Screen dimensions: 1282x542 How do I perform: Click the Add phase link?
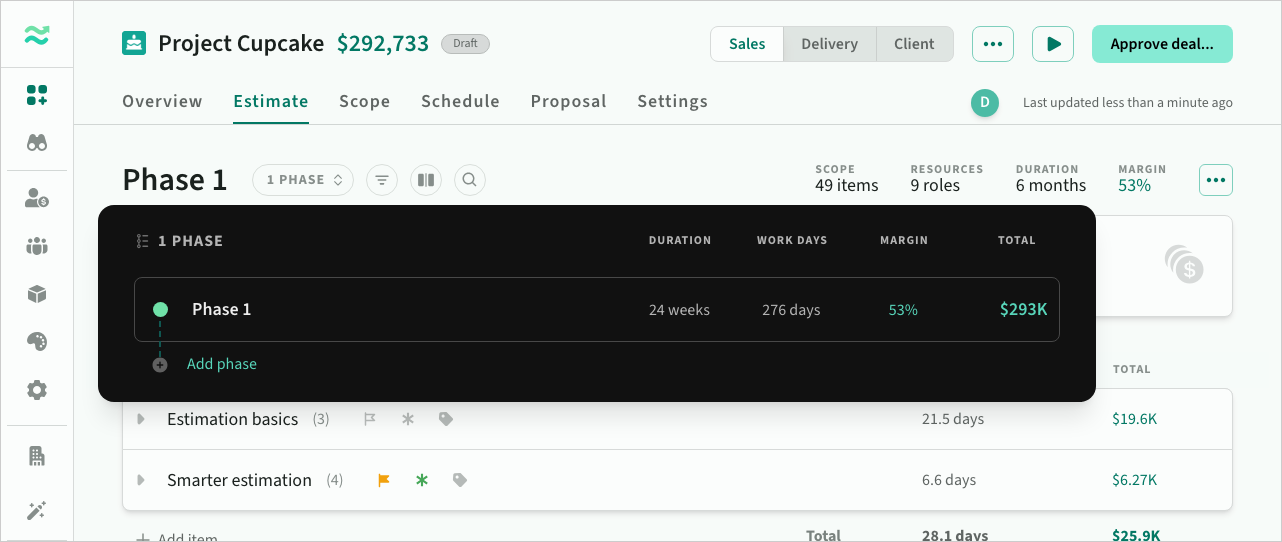click(x=222, y=364)
